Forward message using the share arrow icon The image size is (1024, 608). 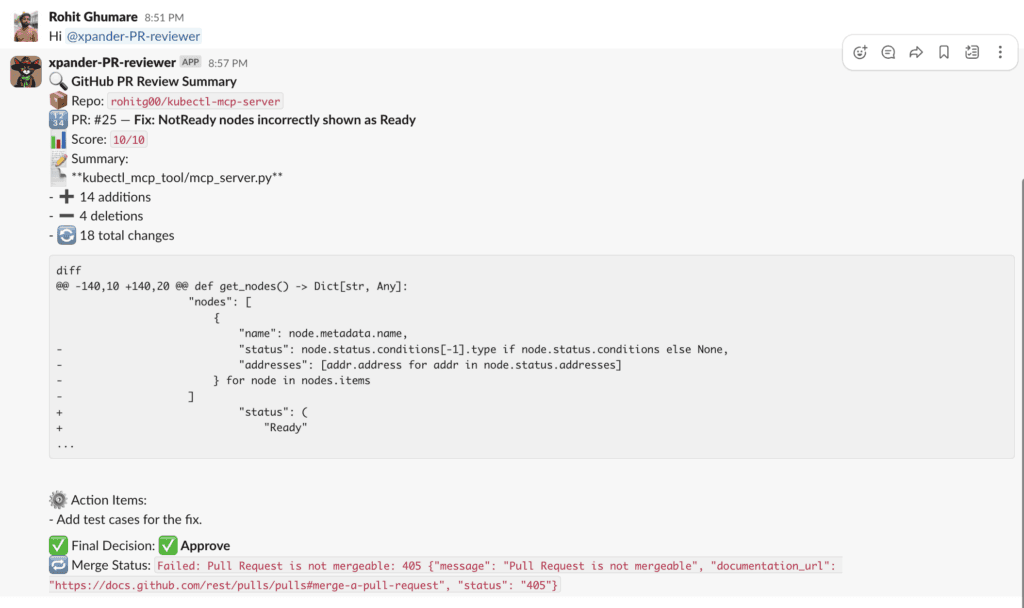pos(916,52)
